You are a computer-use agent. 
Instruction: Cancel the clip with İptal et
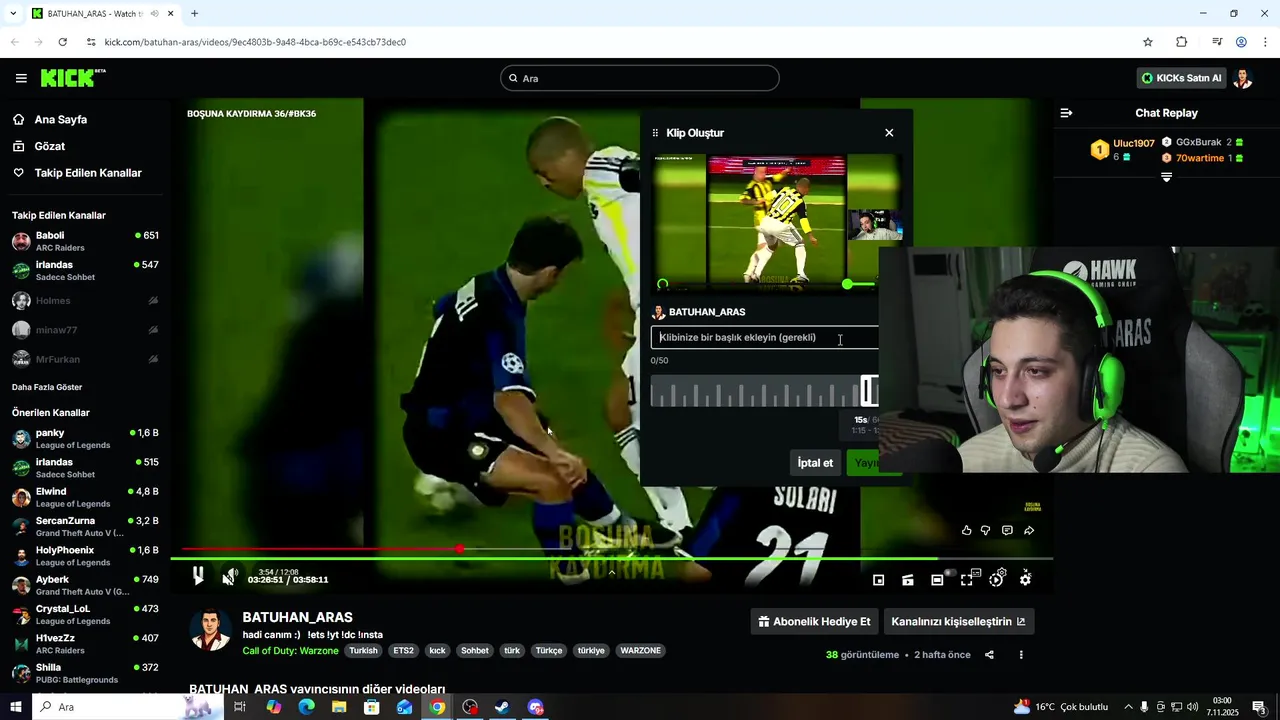815,463
